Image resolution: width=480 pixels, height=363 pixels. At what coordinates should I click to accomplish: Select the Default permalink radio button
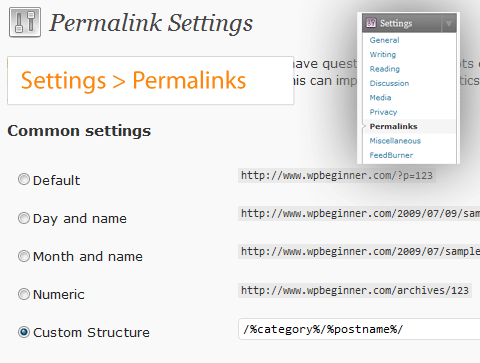coord(24,179)
